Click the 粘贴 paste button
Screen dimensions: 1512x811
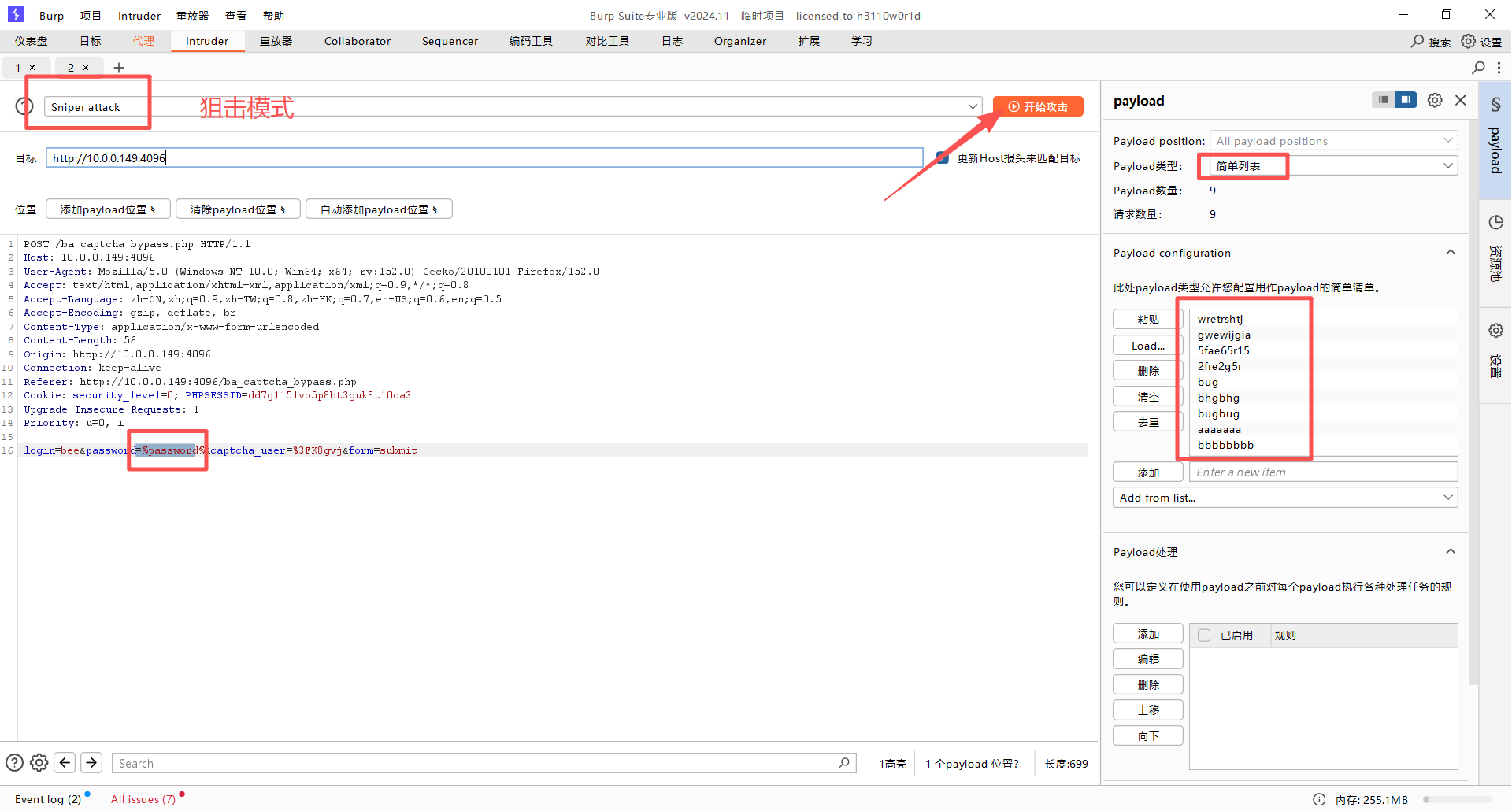tap(1148, 319)
